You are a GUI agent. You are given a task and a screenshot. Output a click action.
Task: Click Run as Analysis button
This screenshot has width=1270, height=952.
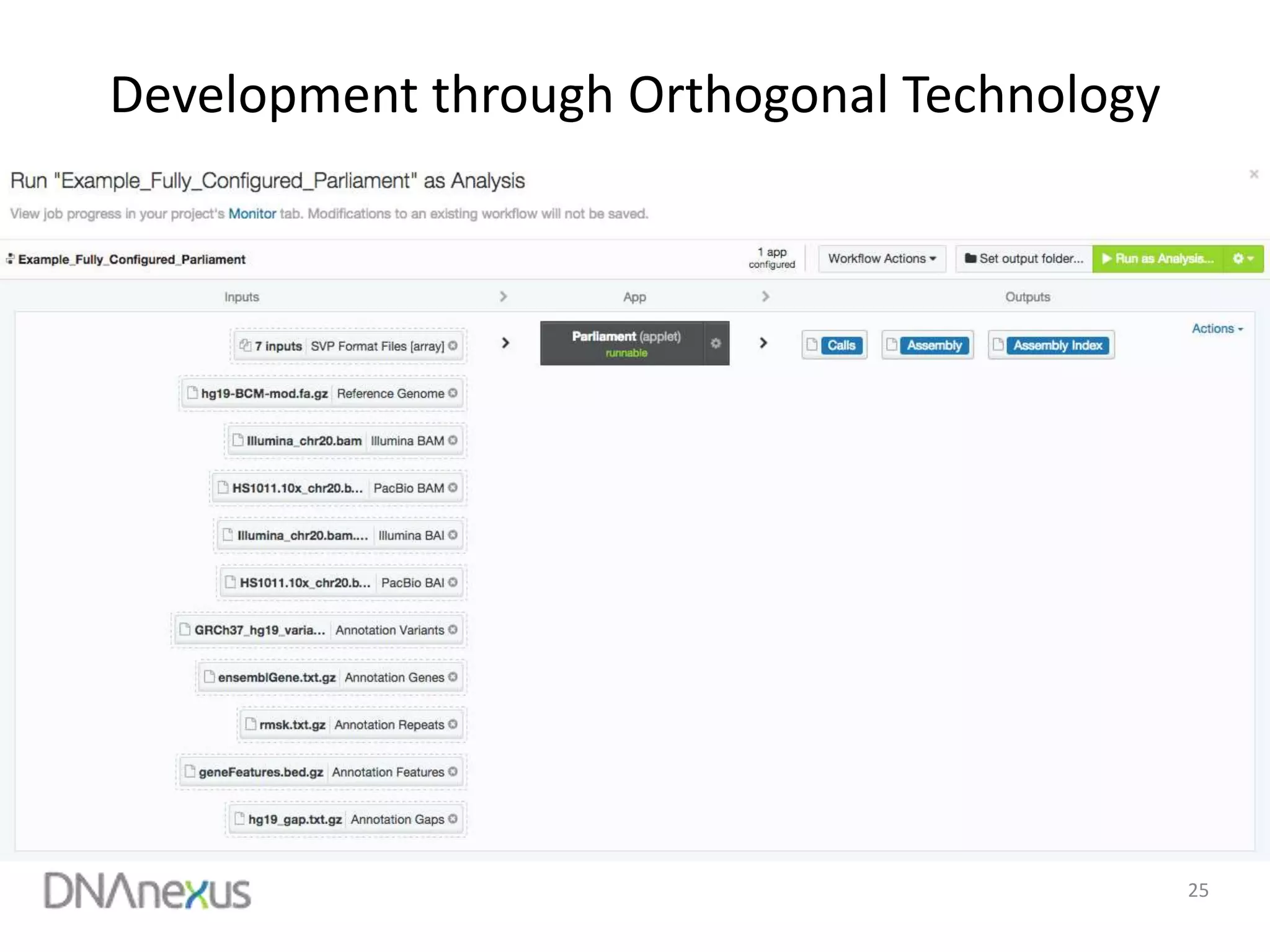coord(1158,259)
